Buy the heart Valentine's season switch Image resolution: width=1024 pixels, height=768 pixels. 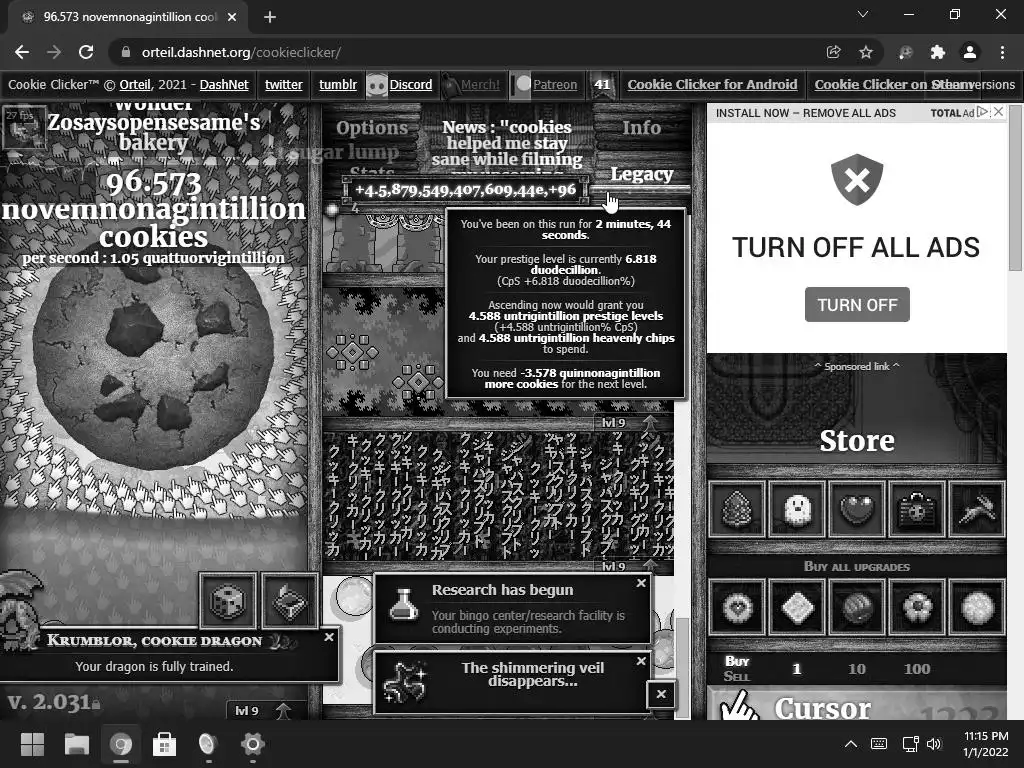point(857,509)
